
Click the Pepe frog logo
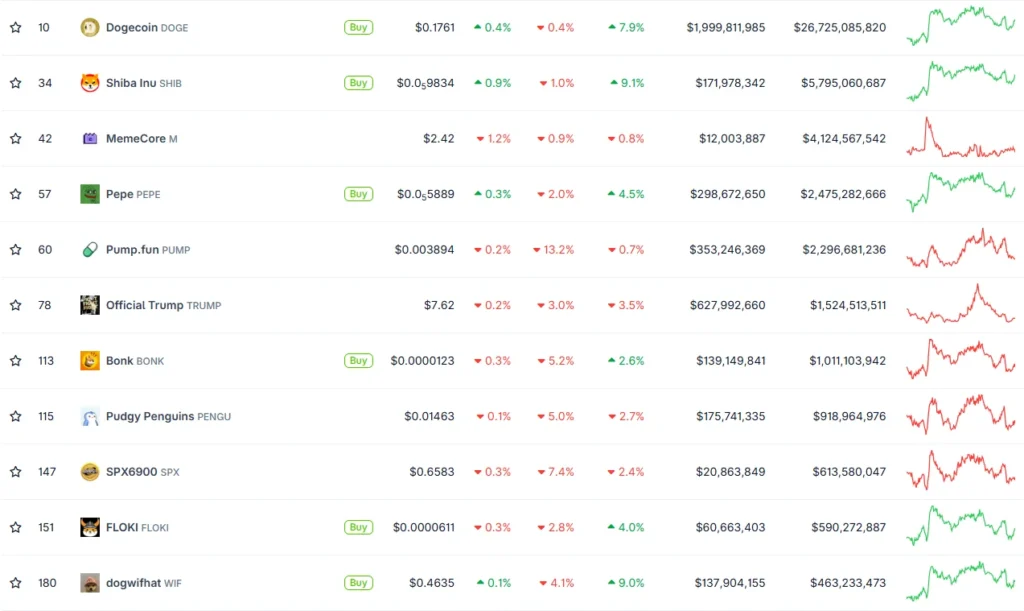point(89,194)
